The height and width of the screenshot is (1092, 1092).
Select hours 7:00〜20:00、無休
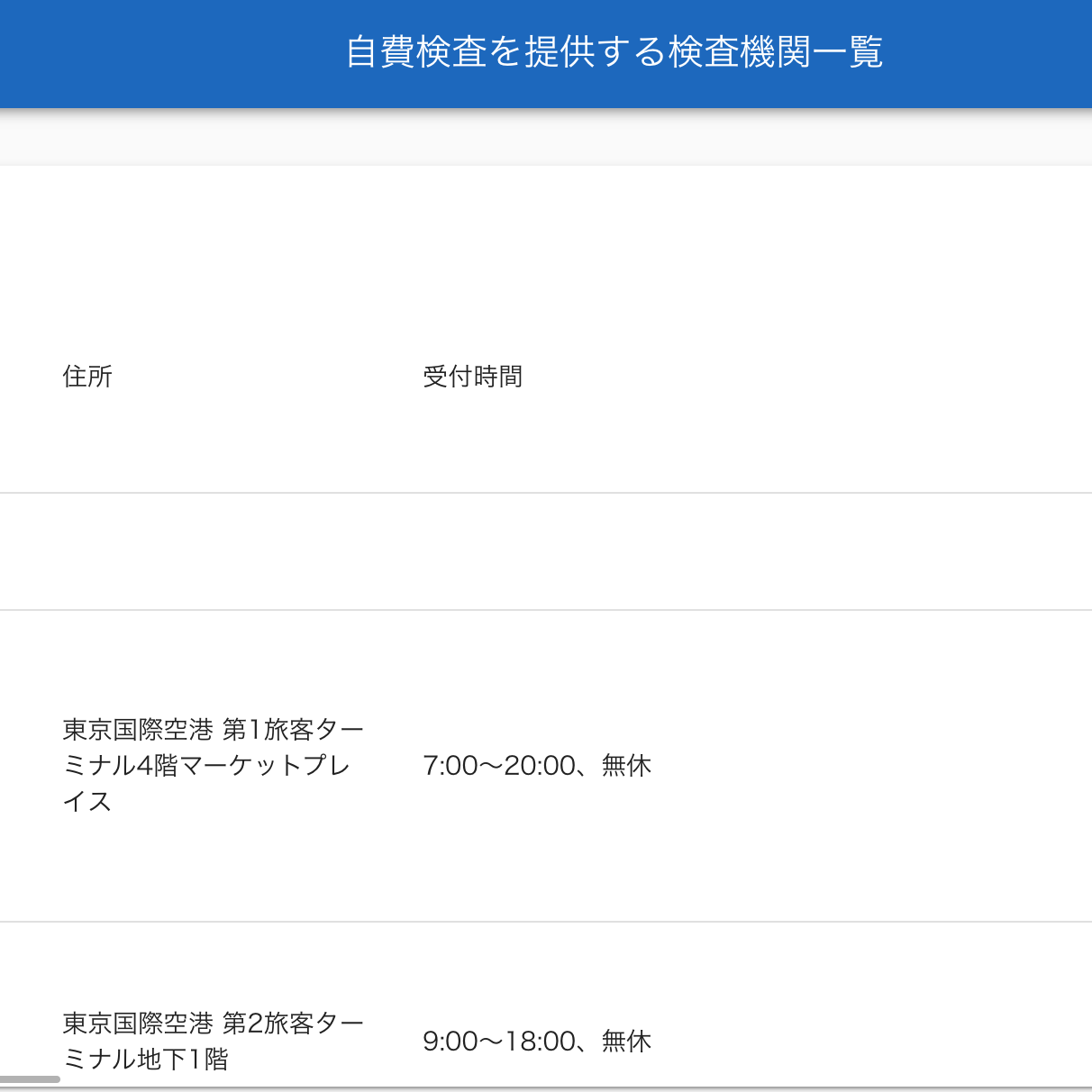(x=537, y=765)
